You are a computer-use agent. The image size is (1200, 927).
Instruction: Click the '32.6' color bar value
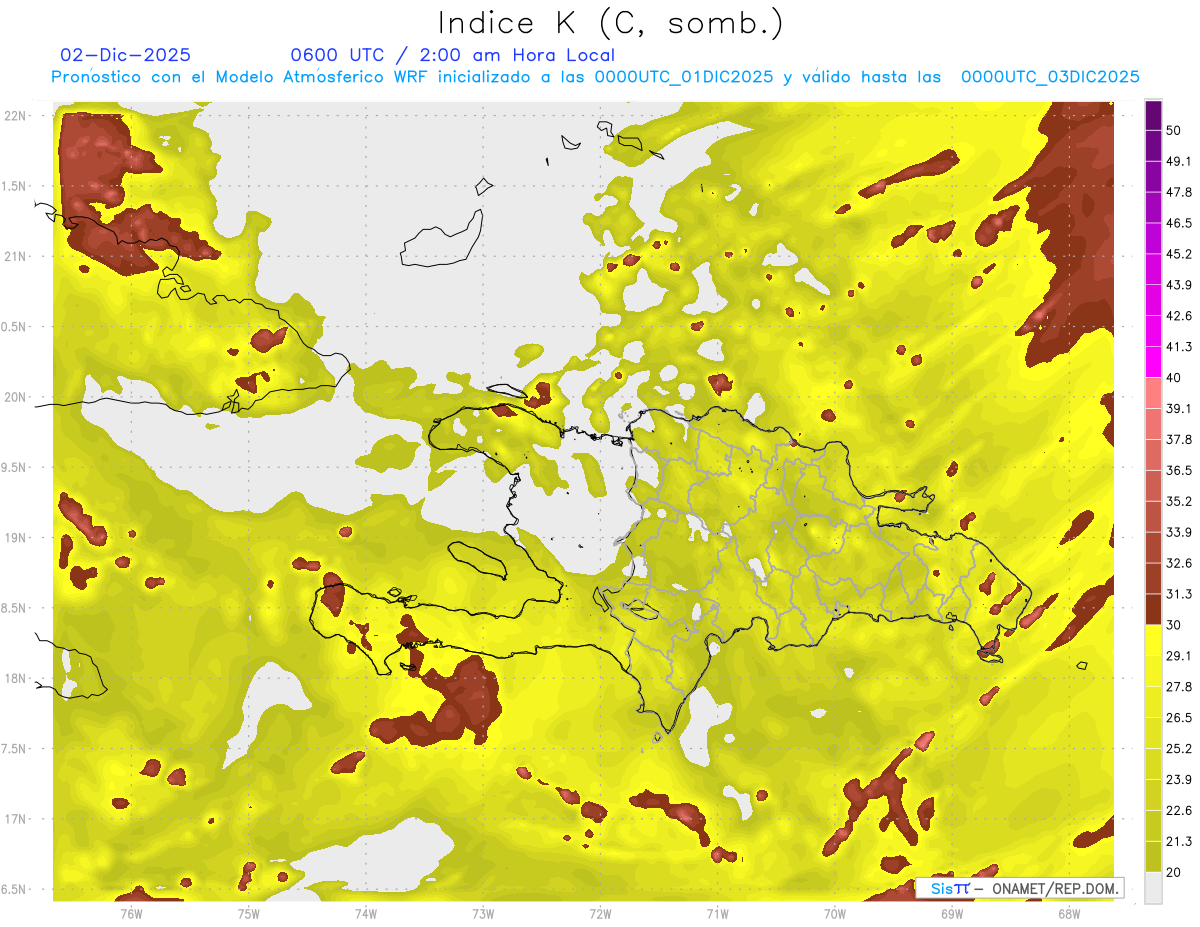point(1179,563)
